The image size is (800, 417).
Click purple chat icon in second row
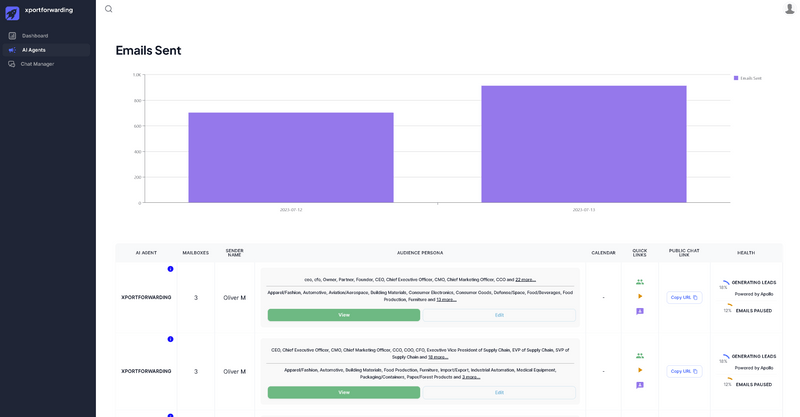point(640,385)
